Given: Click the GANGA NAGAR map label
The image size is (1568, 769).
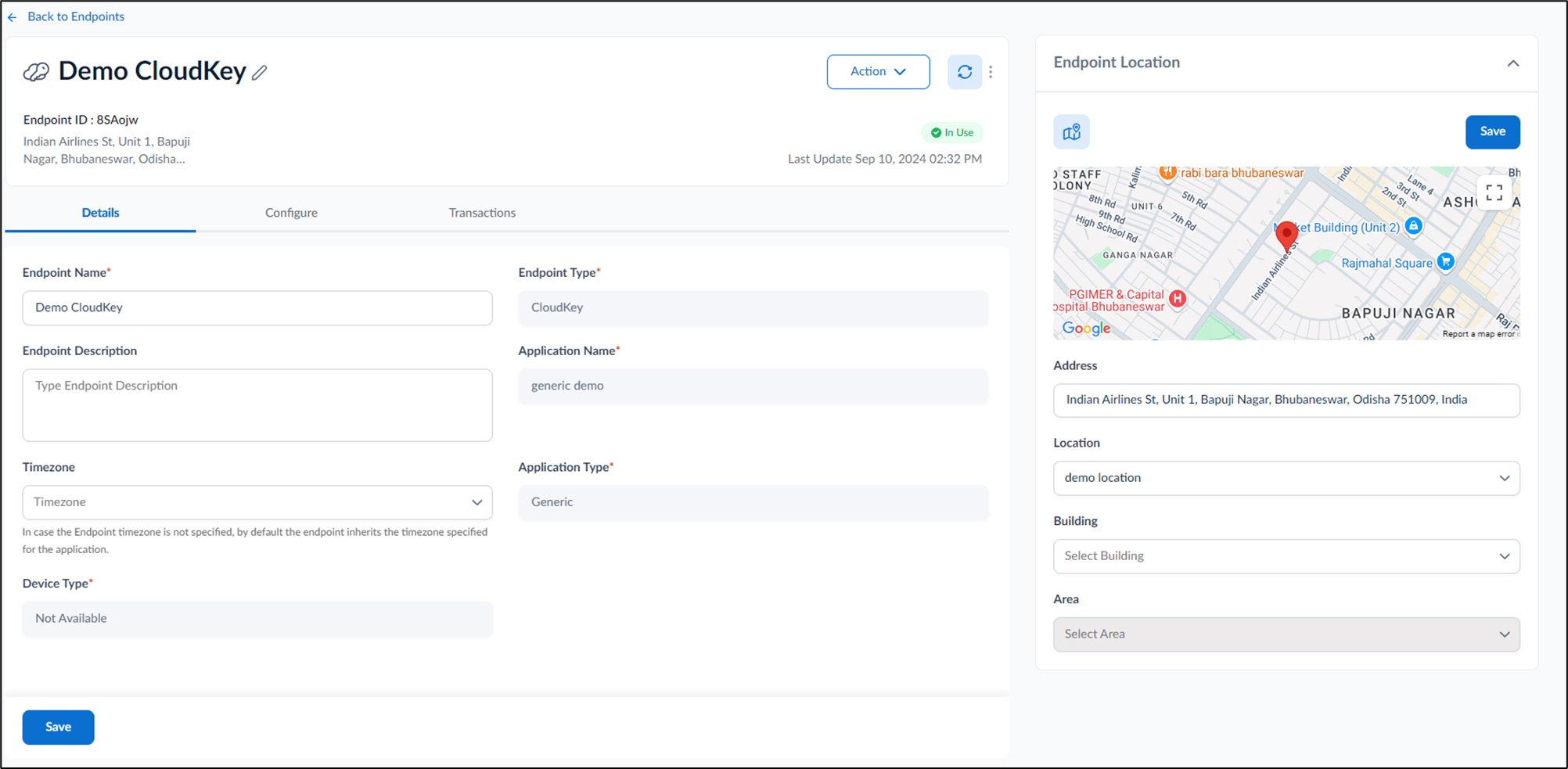Looking at the screenshot, I should 1138,255.
